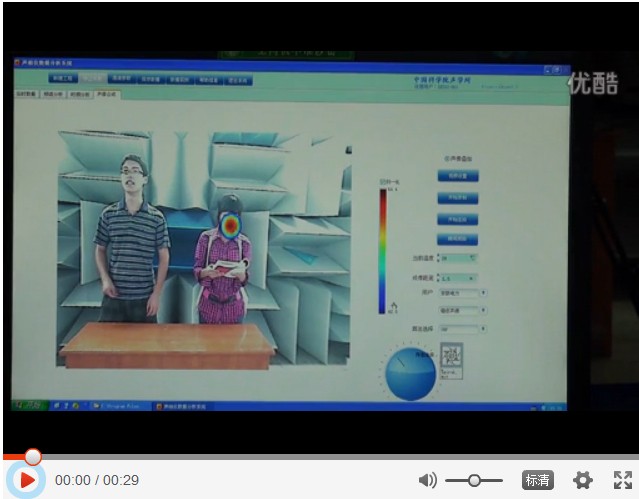Click the blue circular compass dial
Screen dimensions: 639x499
[410, 374]
